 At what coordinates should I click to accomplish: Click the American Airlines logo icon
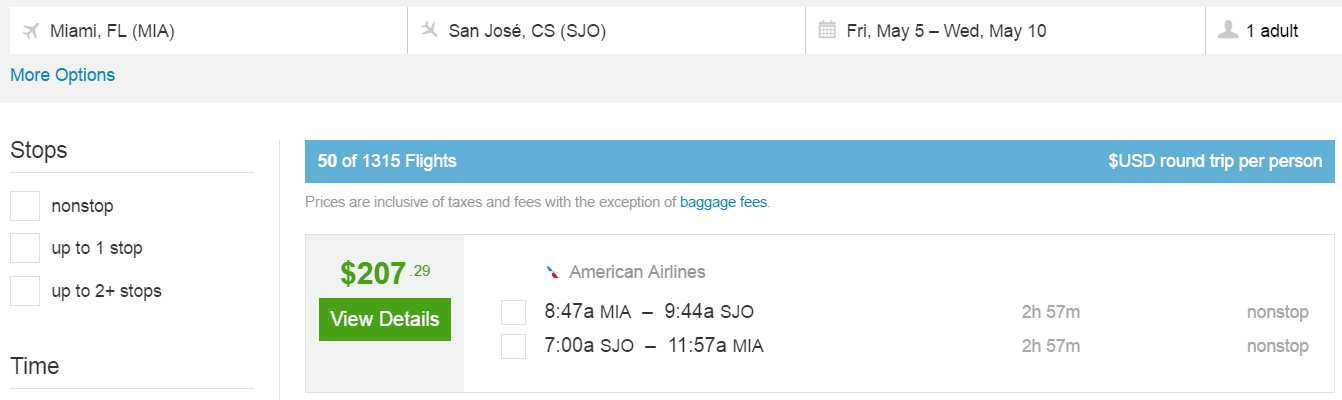[552, 272]
